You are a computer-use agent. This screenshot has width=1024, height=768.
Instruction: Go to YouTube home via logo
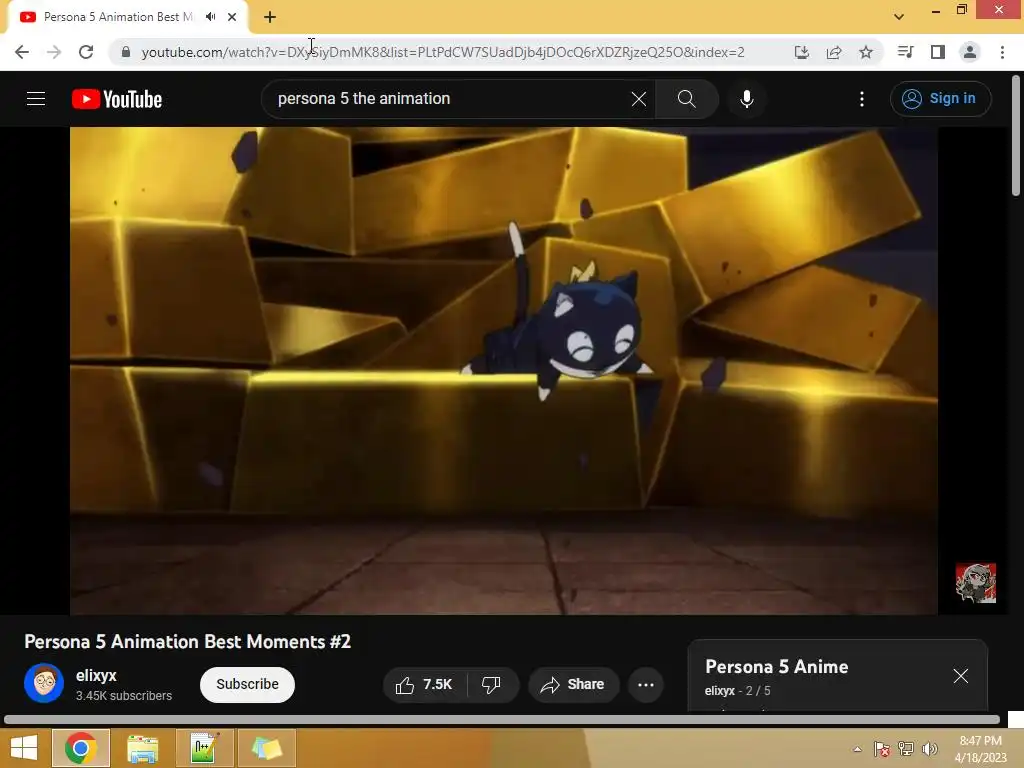[117, 99]
